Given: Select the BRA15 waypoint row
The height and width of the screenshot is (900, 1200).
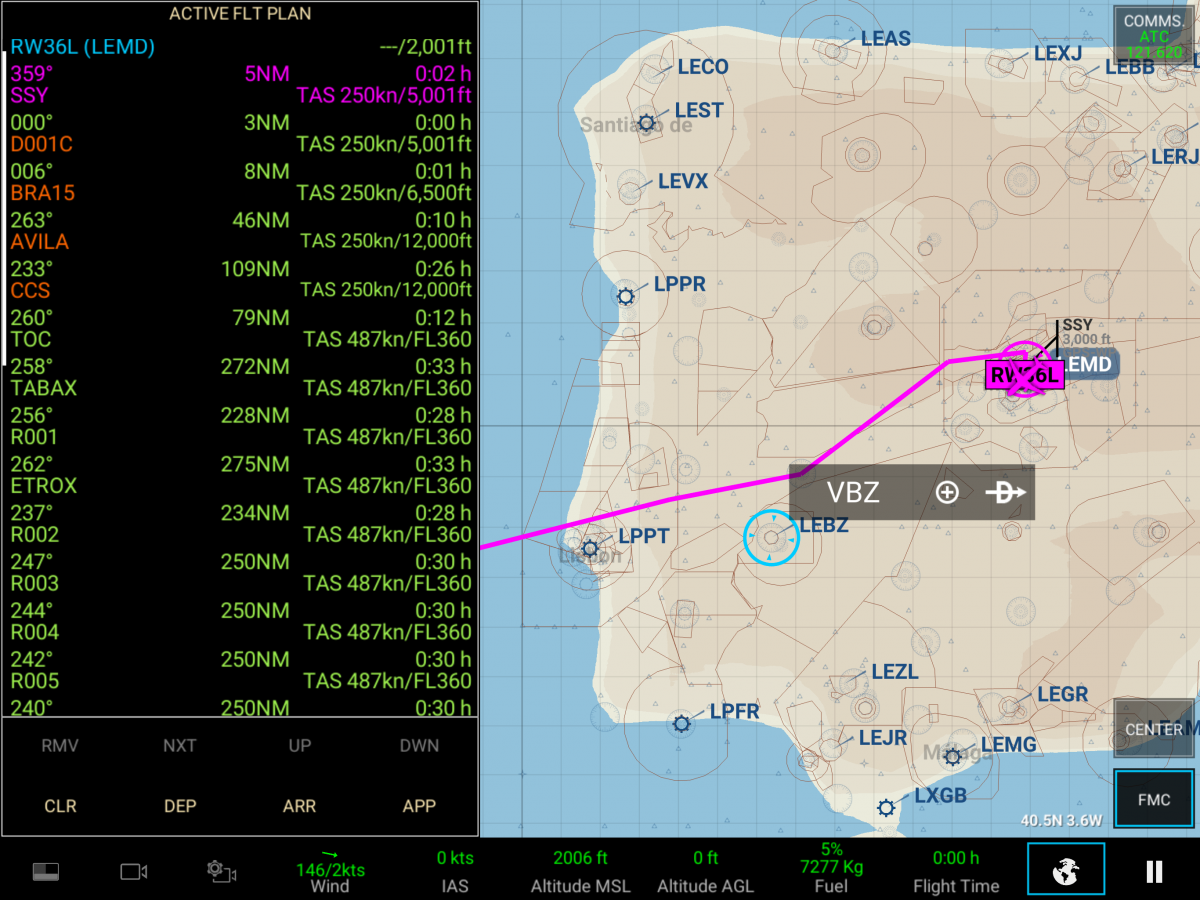Looking at the screenshot, I should point(240,183).
